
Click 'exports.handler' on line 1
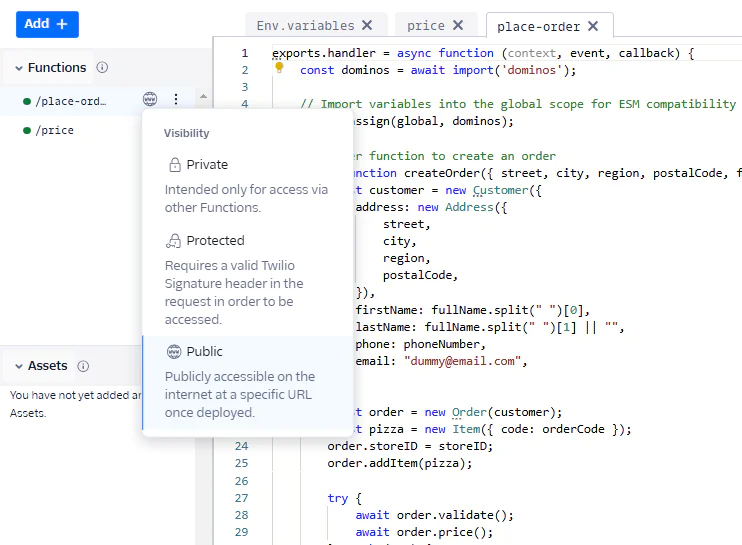pyautogui.click(x=324, y=53)
